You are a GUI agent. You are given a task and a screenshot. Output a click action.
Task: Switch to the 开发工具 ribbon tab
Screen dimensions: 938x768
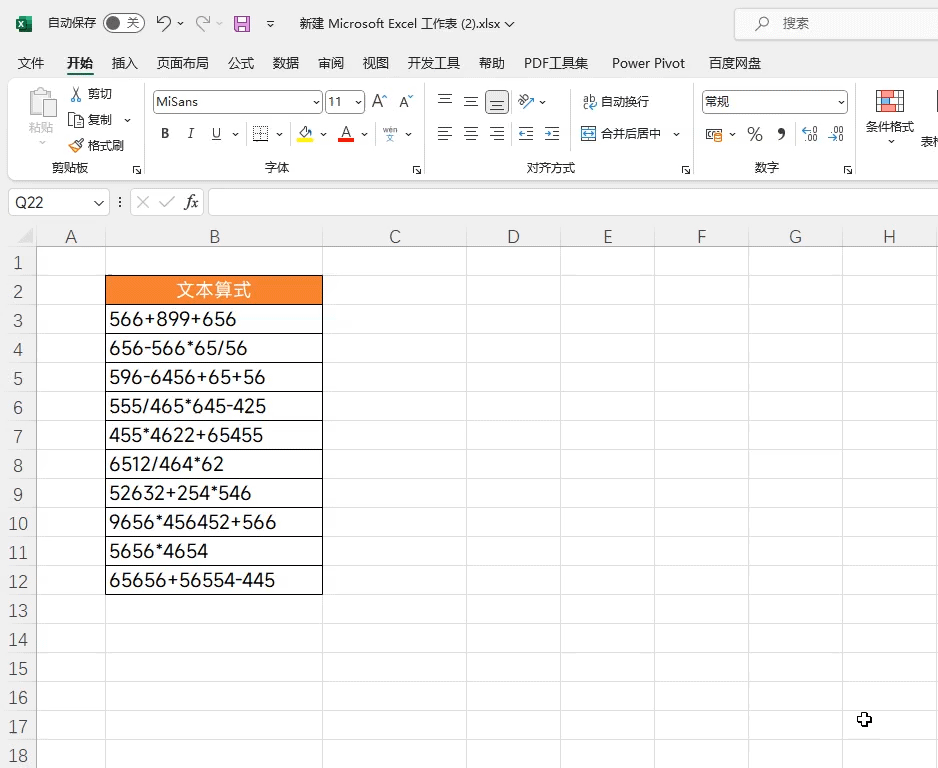pyautogui.click(x=434, y=63)
